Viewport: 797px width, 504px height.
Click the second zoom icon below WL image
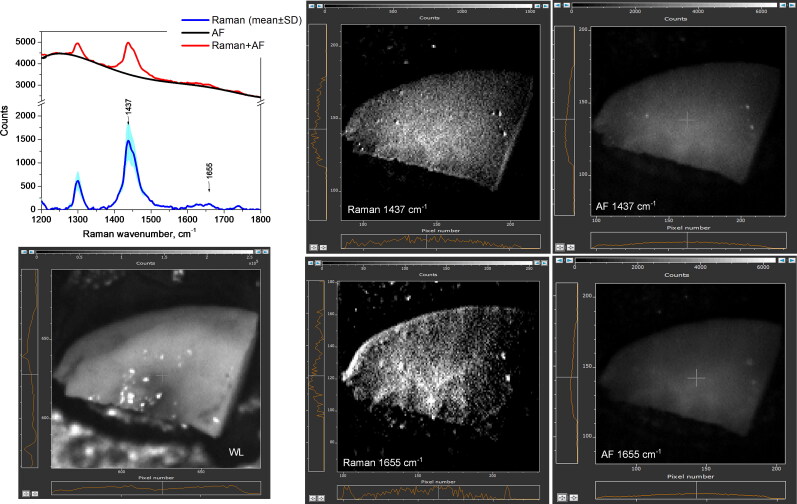(x=35, y=493)
